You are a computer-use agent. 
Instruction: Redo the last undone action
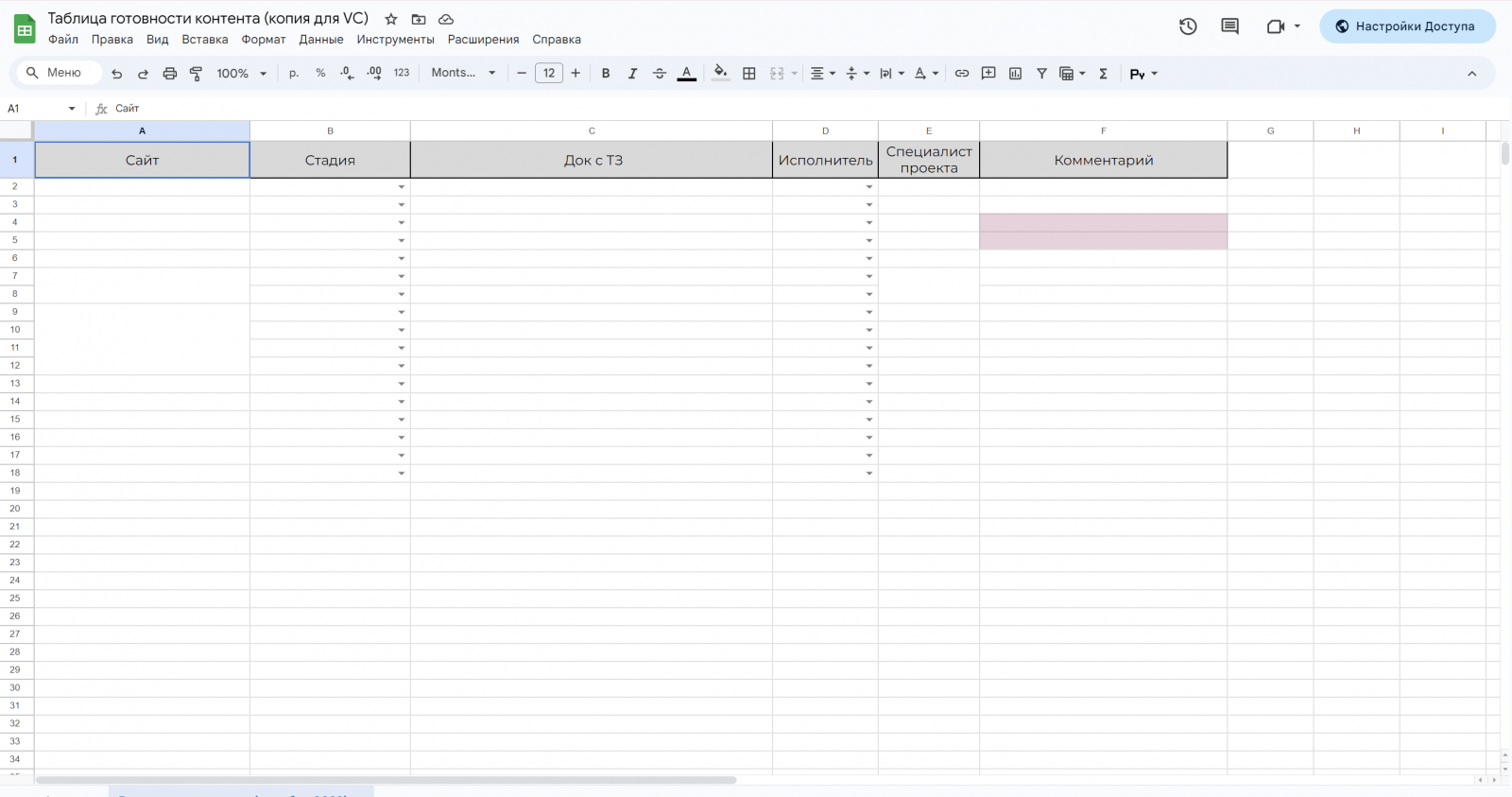(143, 74)
